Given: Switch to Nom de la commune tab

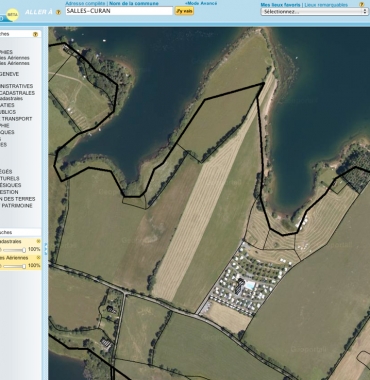Looking at the screenshot, I should coord(134,3).
